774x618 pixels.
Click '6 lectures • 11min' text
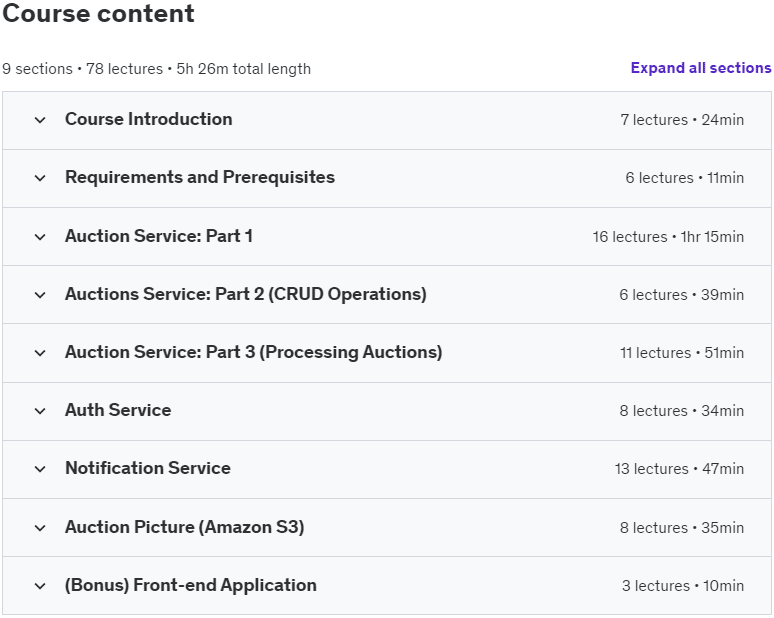tap(685, 178)
